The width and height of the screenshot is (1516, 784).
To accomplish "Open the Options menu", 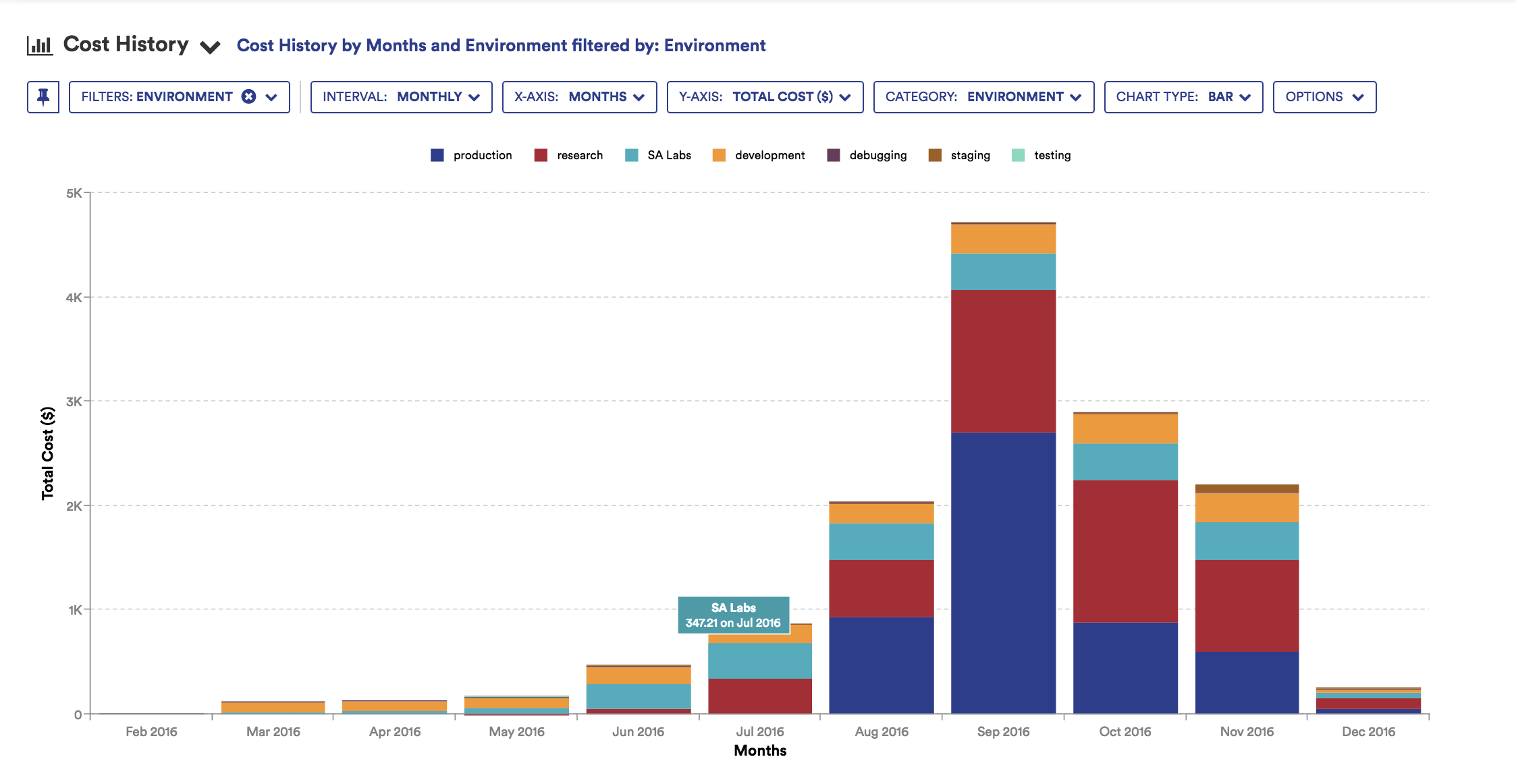I will tap(1324, 97).
